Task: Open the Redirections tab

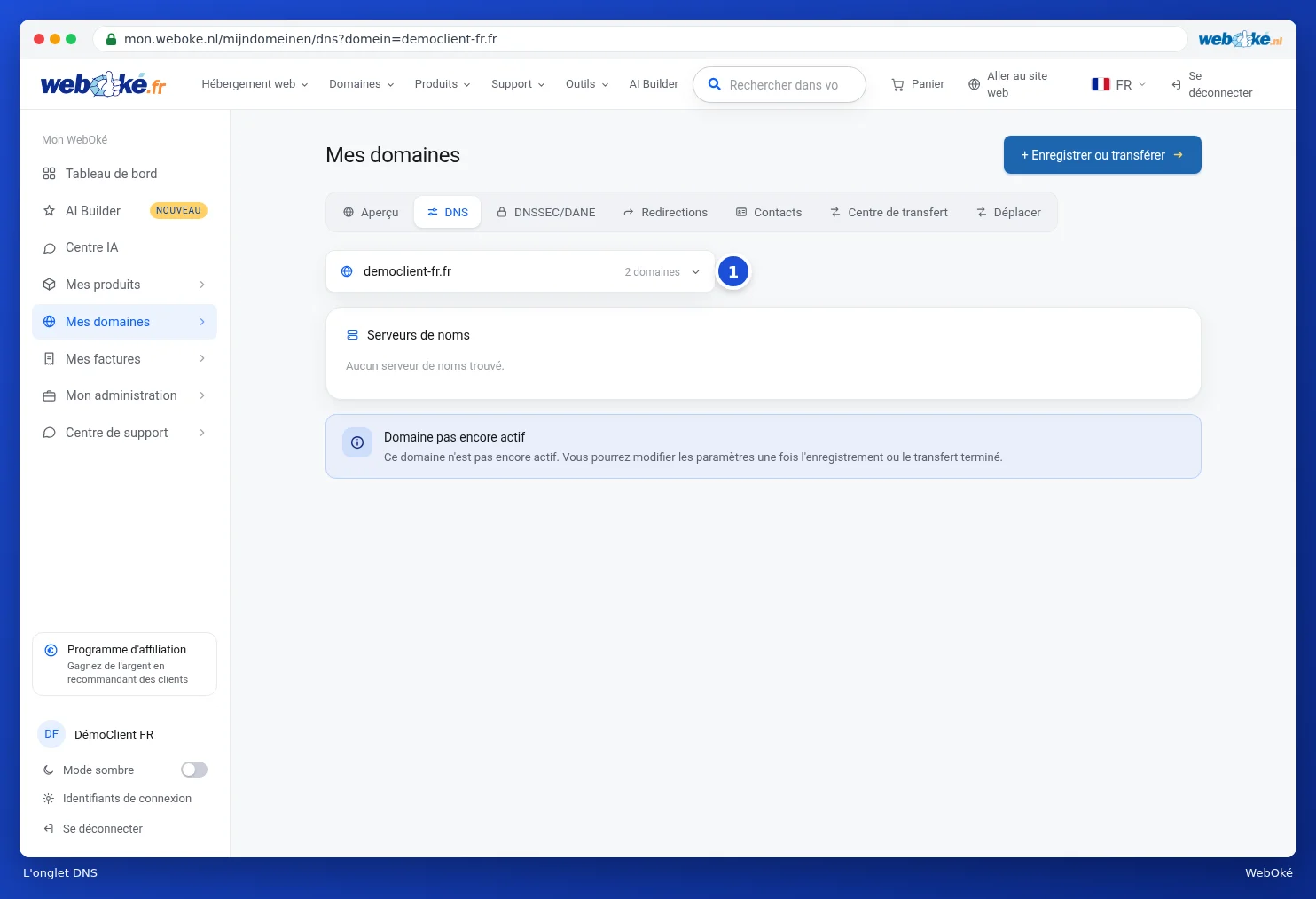Action: pos(665,213)
